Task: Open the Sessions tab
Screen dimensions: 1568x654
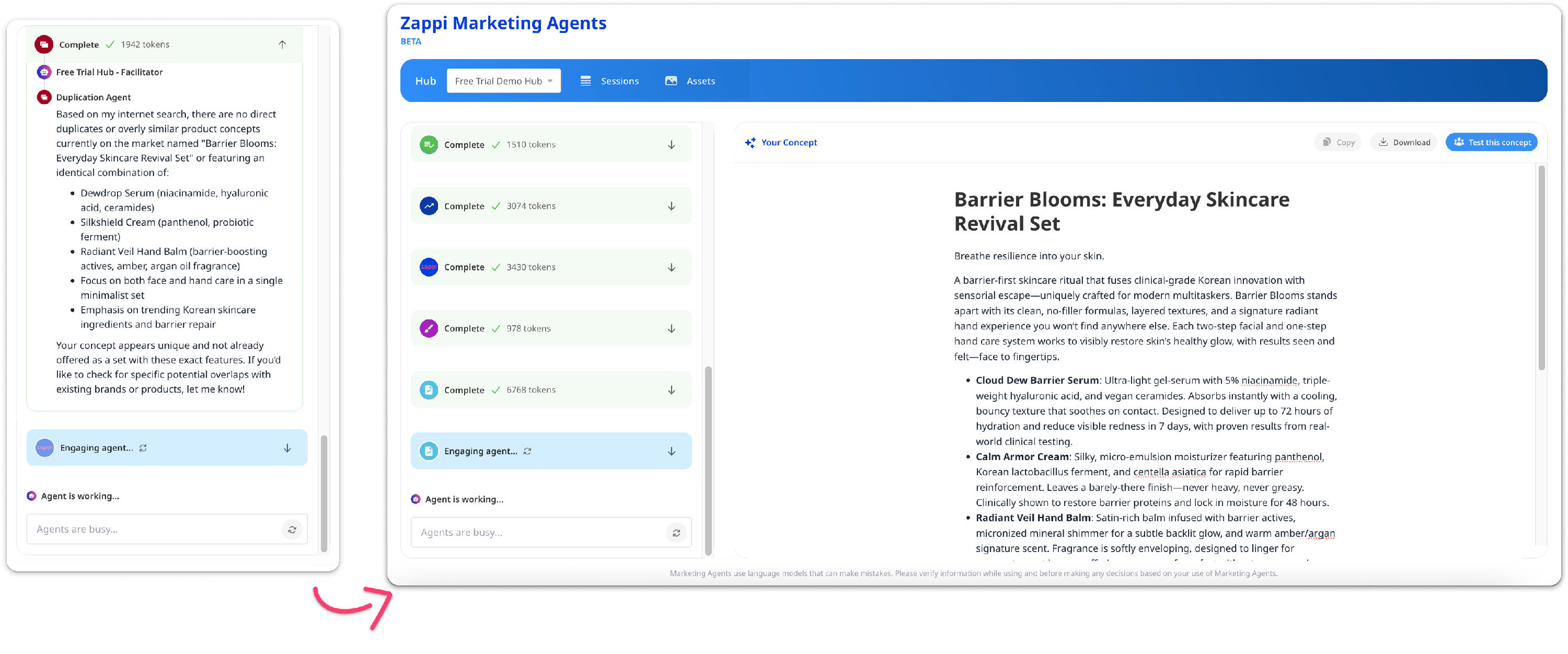Action: click(609, 81)
